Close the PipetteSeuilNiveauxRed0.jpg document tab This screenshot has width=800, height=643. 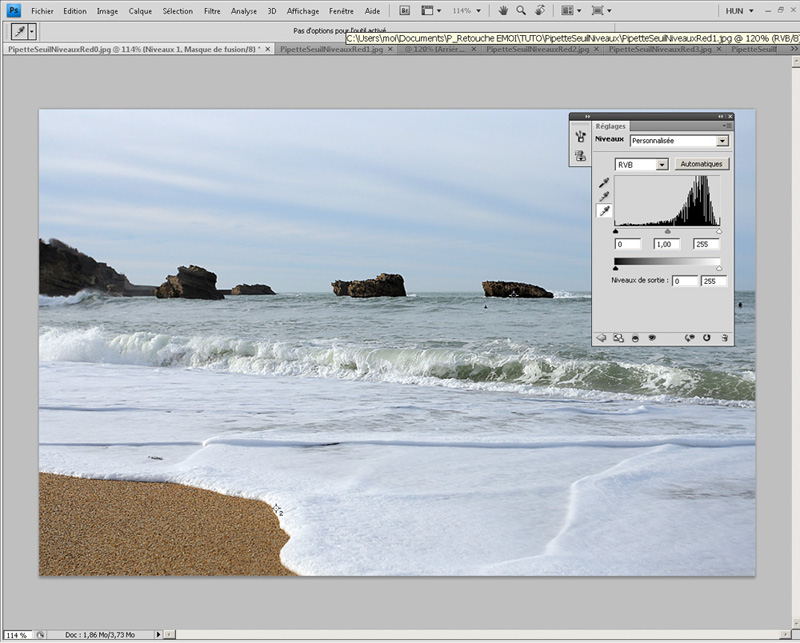click(x=268, y=50)
